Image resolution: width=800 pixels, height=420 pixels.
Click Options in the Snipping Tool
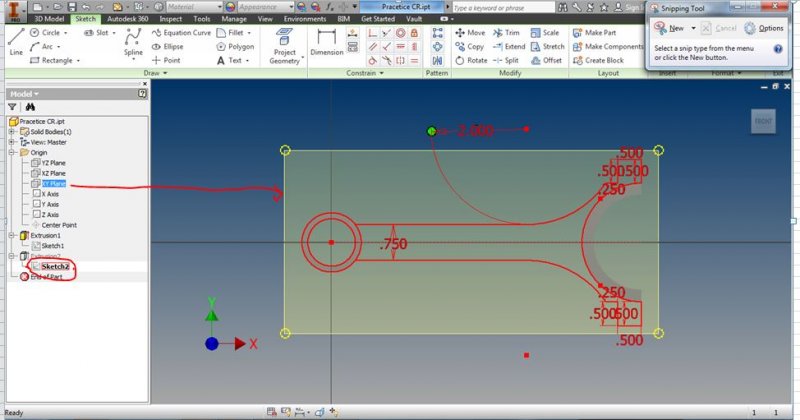[763, 28]
